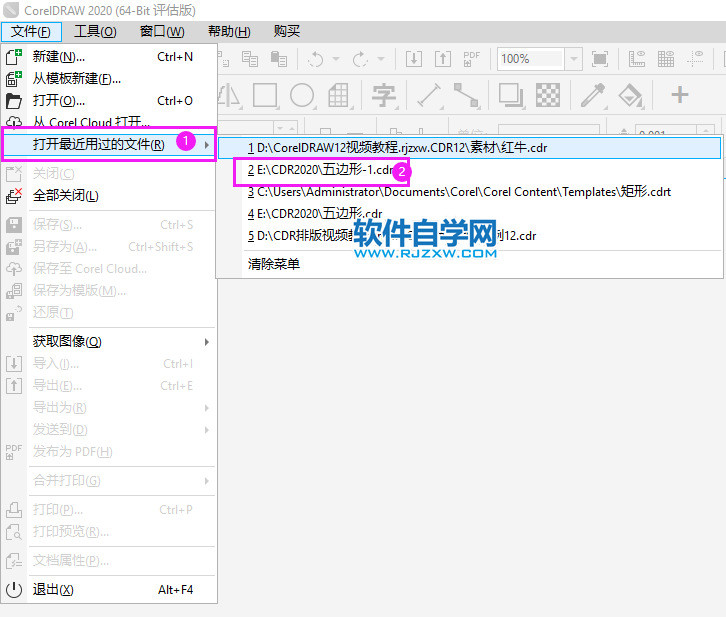Click the Copy icon in toolbar
Viewport: 726px width, 617px height.
tap(250, 59)
